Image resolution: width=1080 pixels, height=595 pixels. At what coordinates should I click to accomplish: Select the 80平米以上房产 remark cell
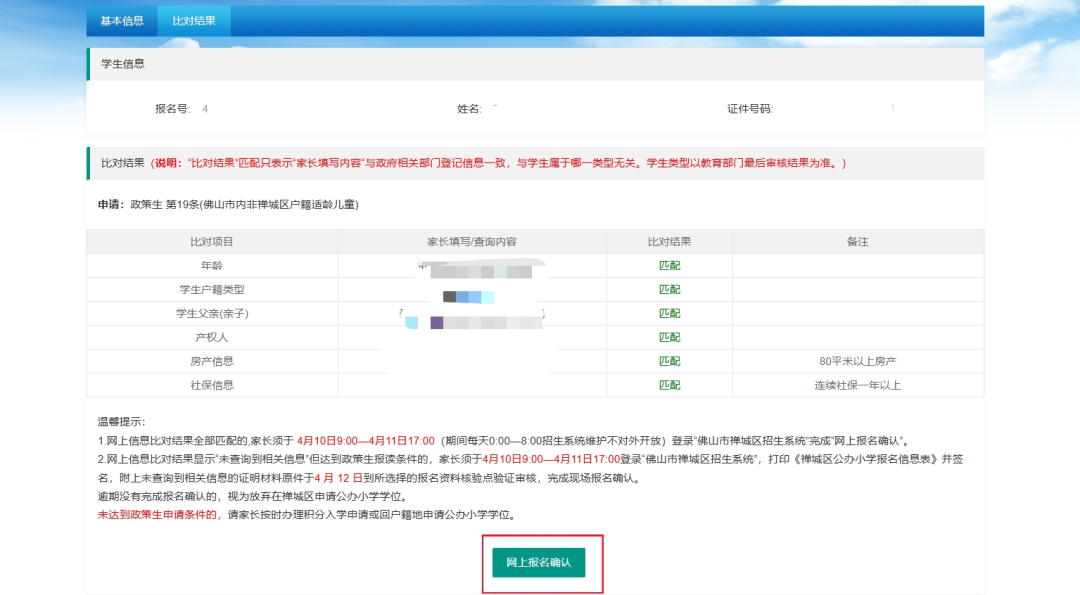tap(858, 362)
